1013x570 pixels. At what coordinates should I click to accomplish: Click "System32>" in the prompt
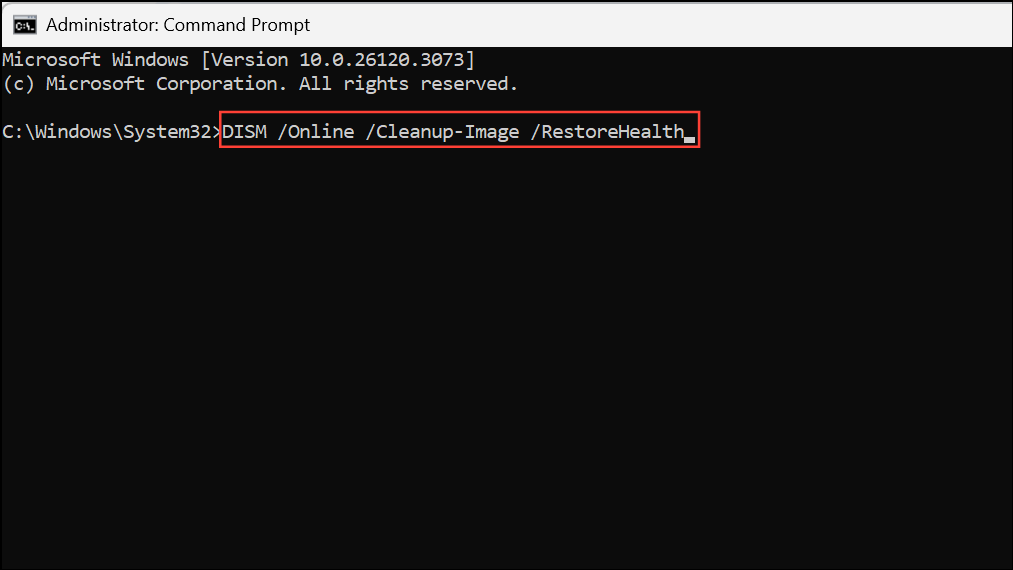pyautogui.click(x=172, y=132)
